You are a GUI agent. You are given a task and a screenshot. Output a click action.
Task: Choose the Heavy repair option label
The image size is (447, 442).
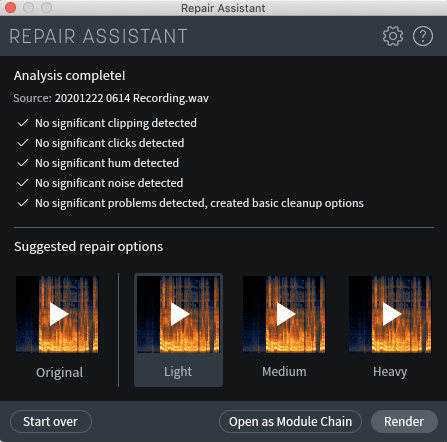(390, 372)
